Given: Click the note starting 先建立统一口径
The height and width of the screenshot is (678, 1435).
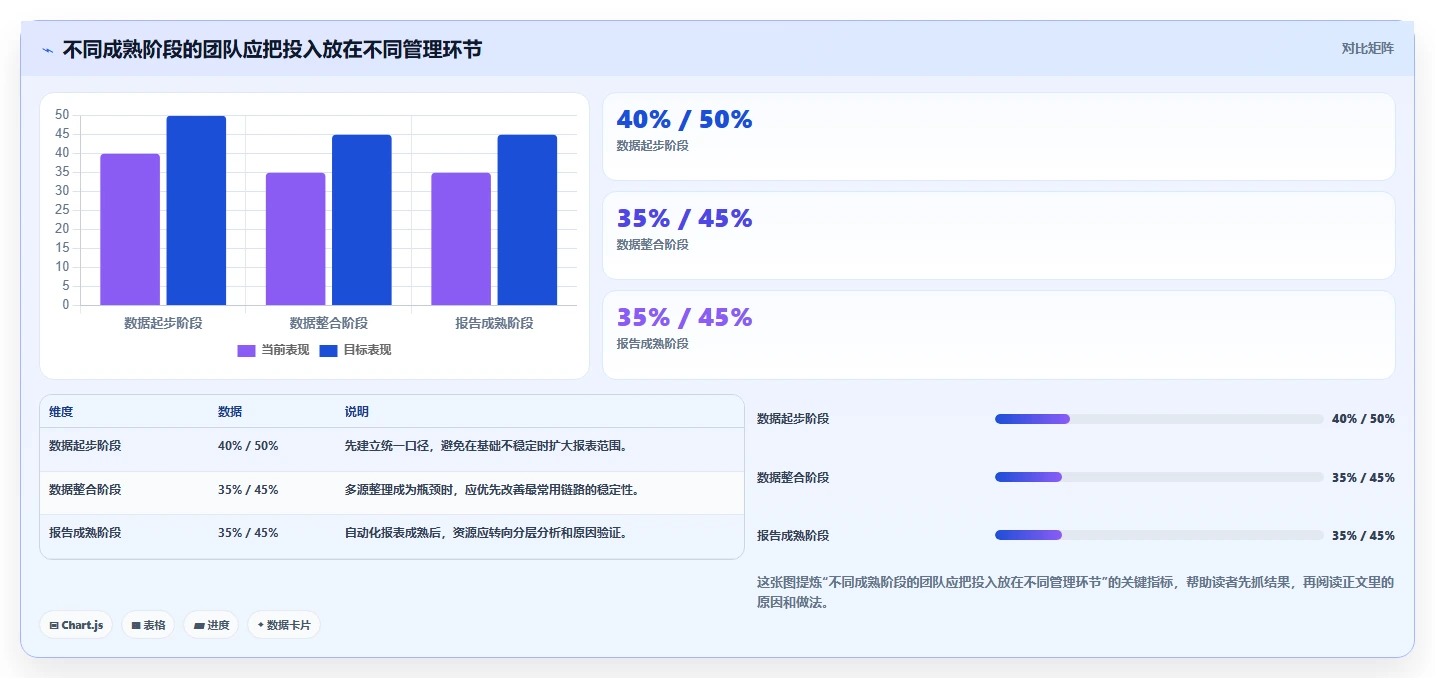Looking at the screenshot, I should coord(486,446).
